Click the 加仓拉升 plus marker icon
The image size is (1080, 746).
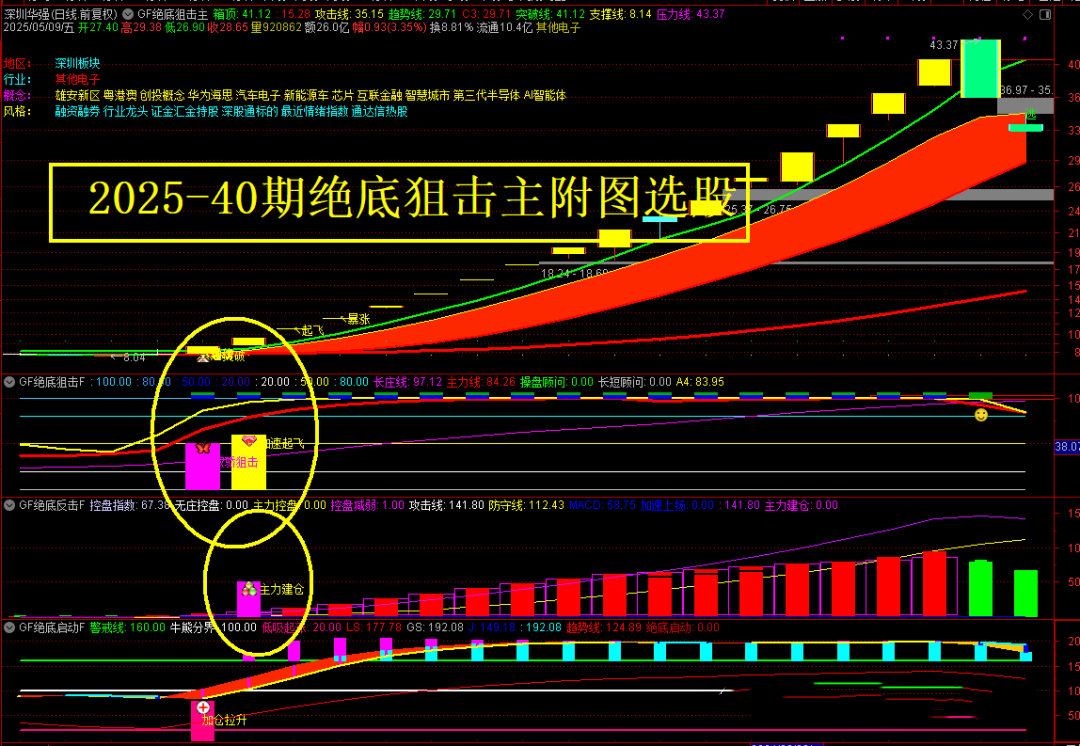click(x=203, y=707)
